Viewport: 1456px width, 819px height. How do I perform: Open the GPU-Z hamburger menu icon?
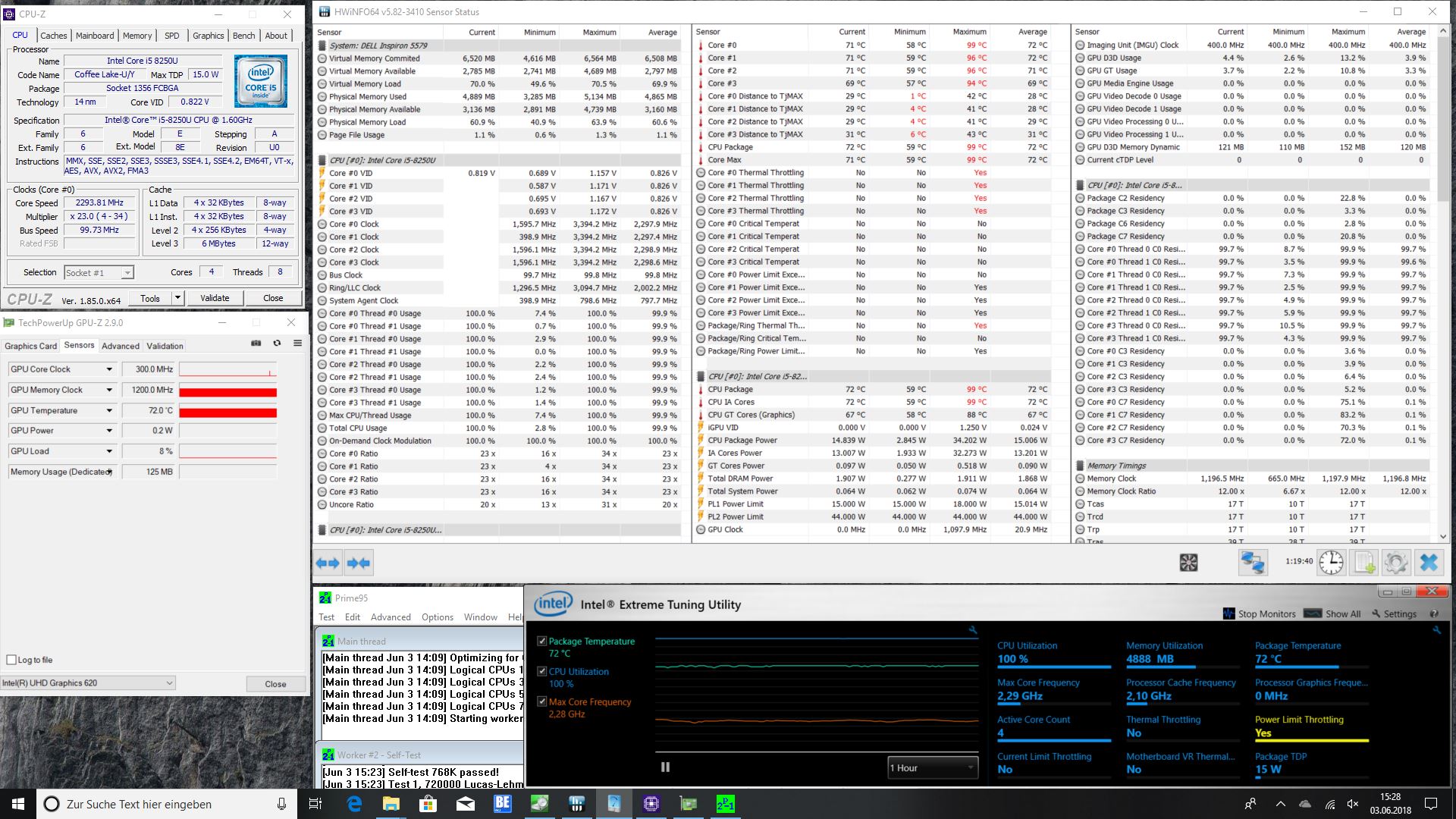[297, 344]
